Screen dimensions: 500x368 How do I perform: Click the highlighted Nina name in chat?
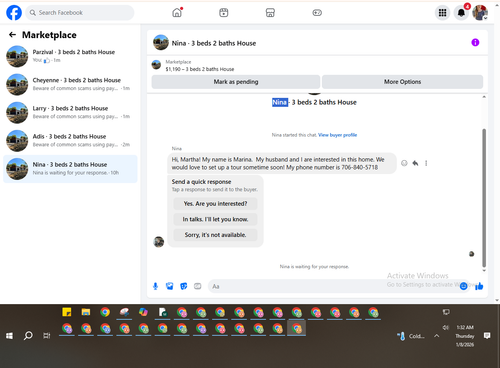click(x=279, y=102)
